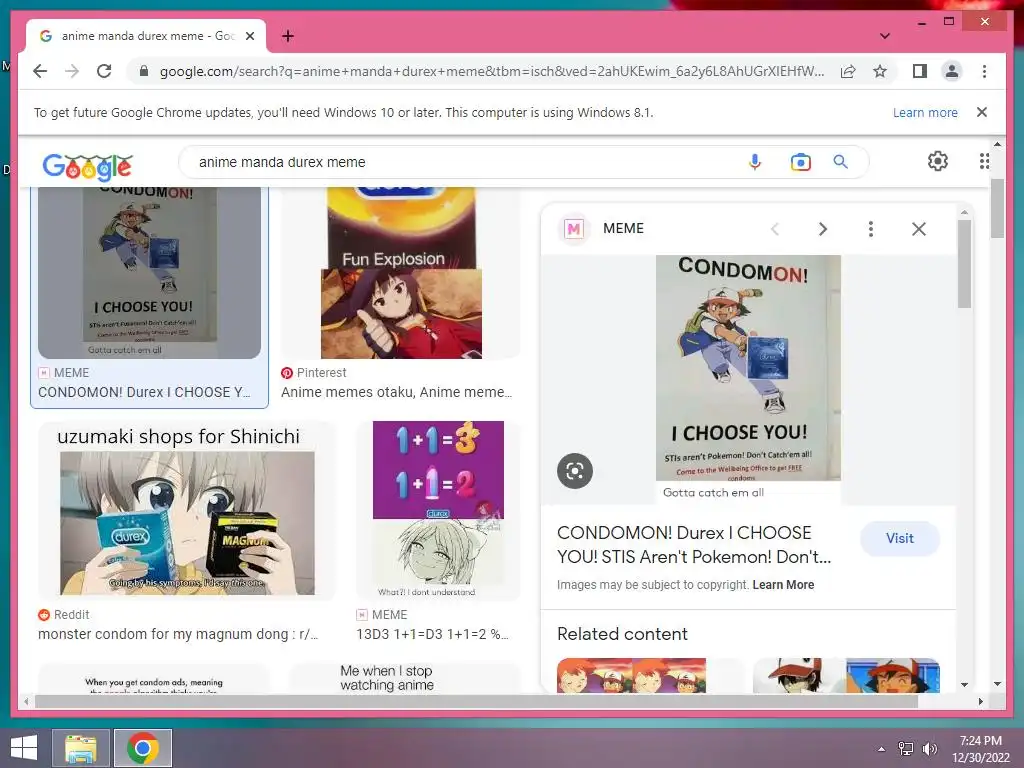Open copyright Learn More link

783,585
